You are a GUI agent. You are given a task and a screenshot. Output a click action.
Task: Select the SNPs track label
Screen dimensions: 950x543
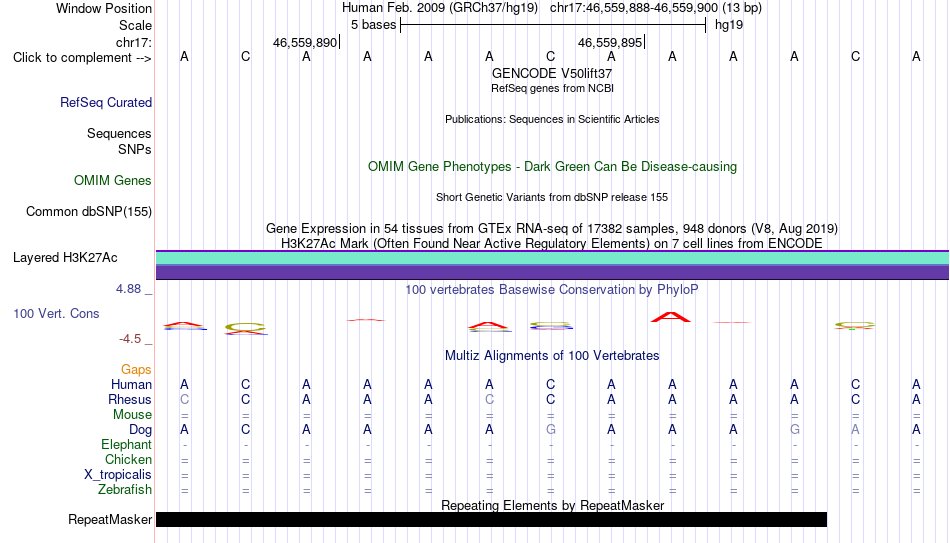(135, 149)
